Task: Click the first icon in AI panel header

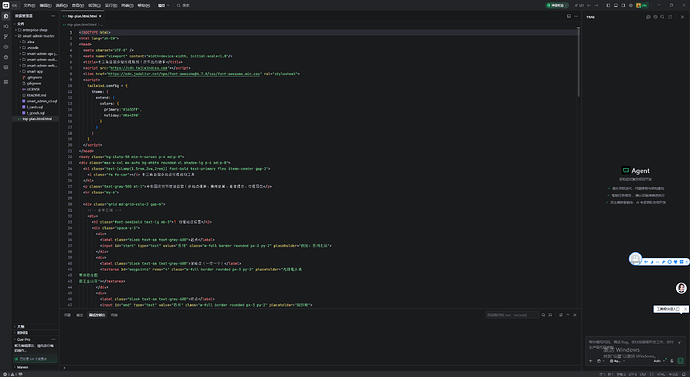Action: (648, 17)
